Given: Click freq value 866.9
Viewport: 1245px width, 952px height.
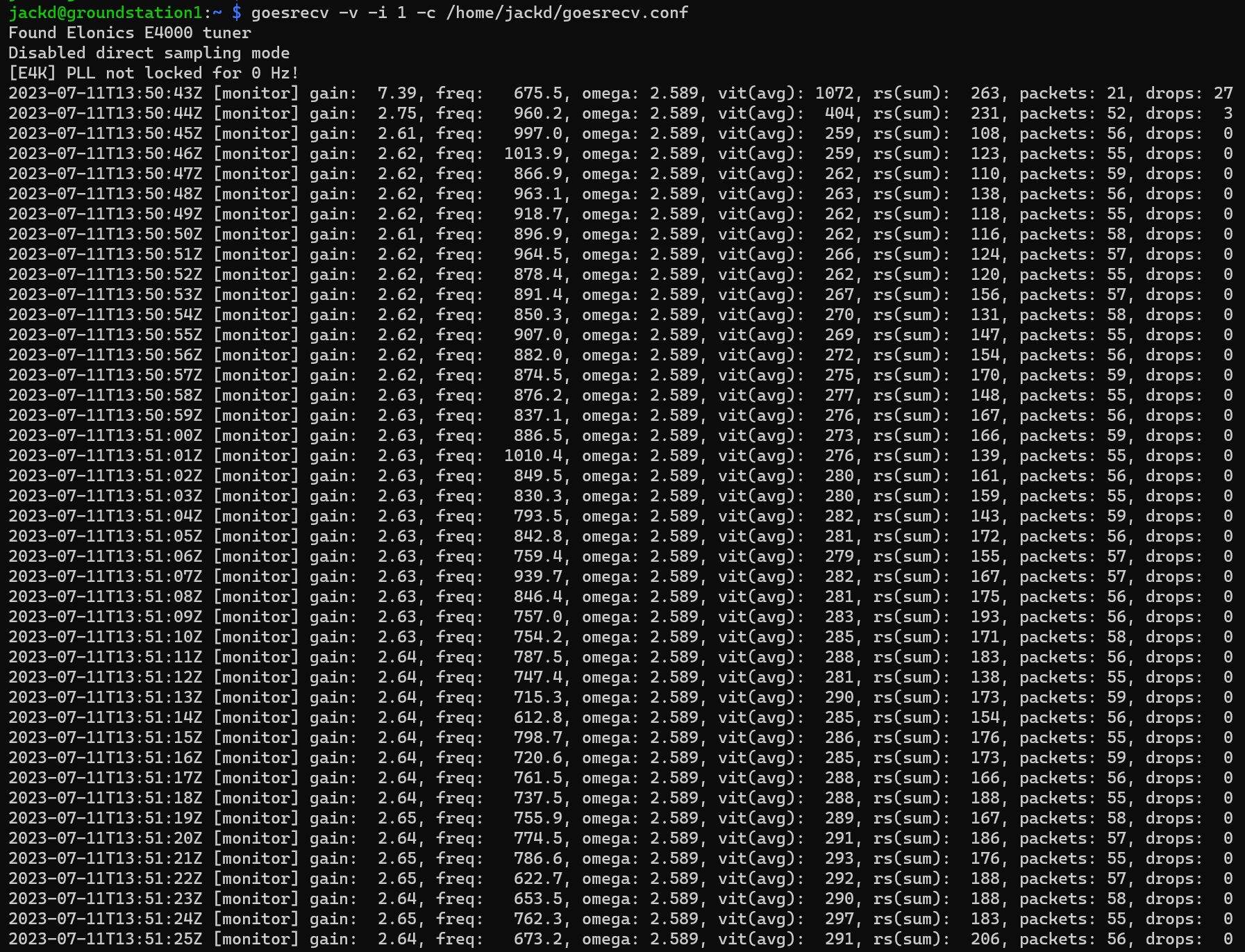Looking at the screenshot, I should click(538, 174).
